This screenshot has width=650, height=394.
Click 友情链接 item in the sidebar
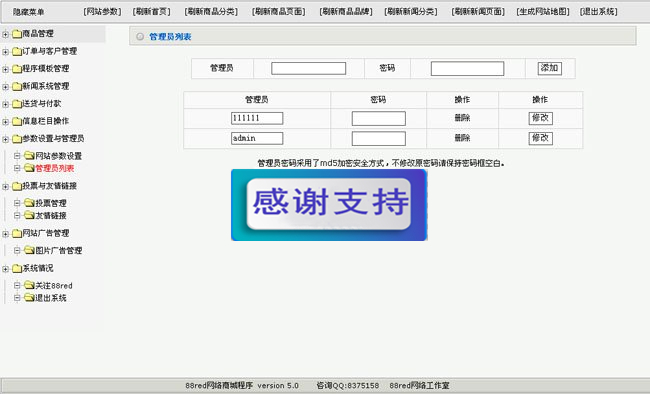51,215
